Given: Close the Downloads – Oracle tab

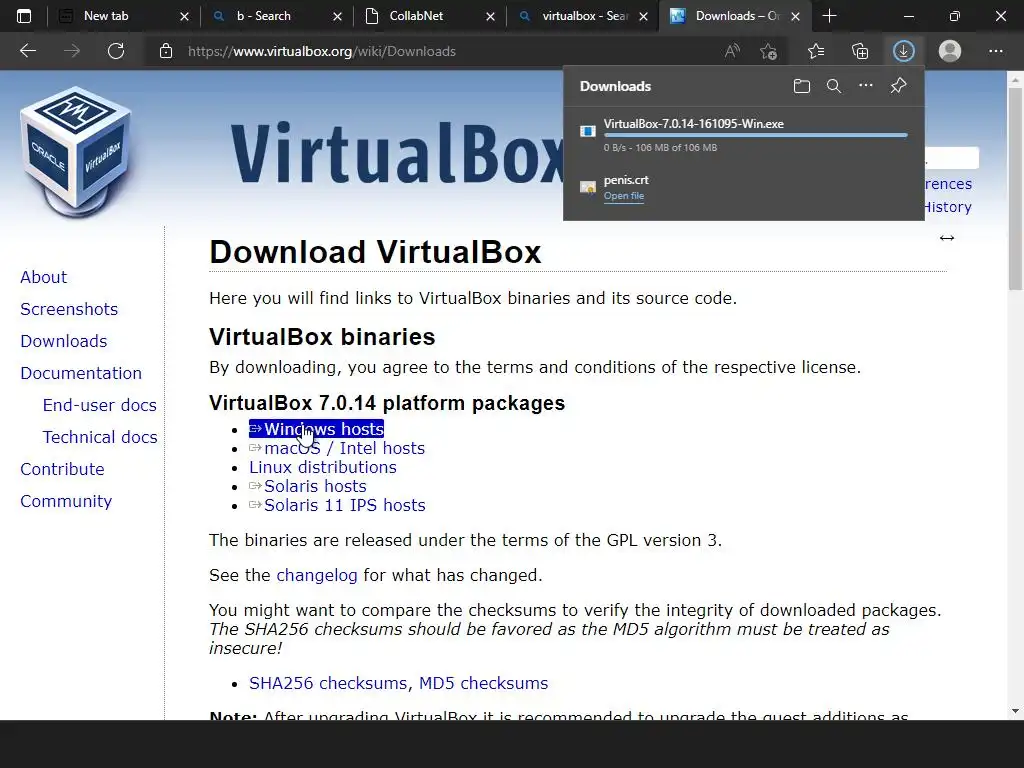Looking at the screenshot, I should pos(795,16).
